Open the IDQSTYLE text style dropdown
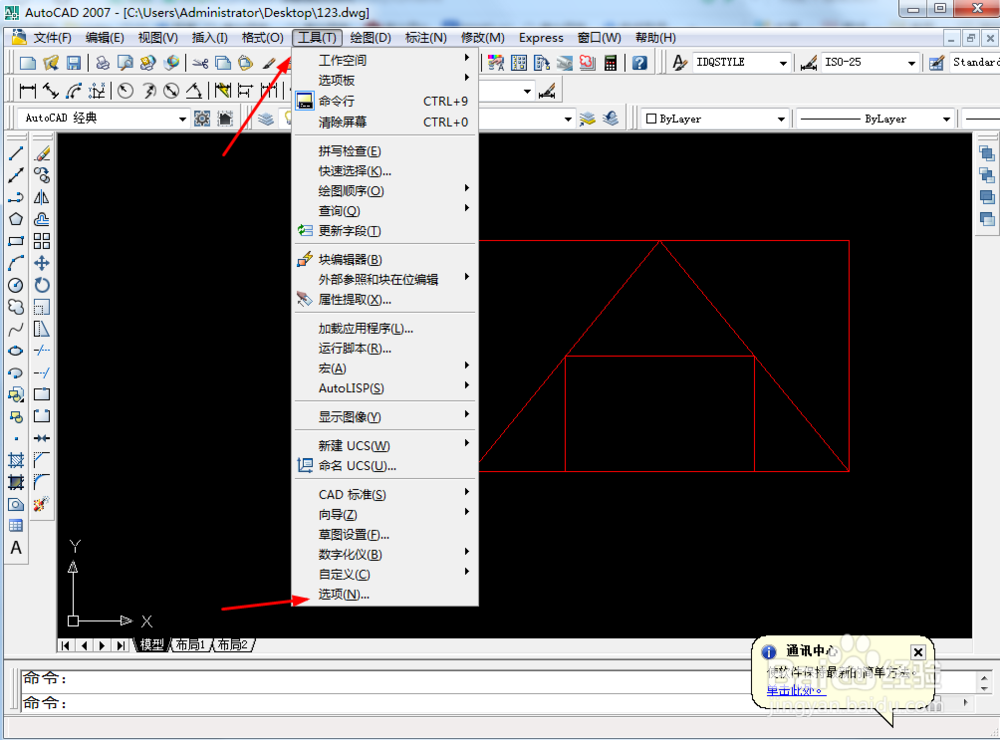This screenshot has height=740, width=1000. click(x=783, y=63)
